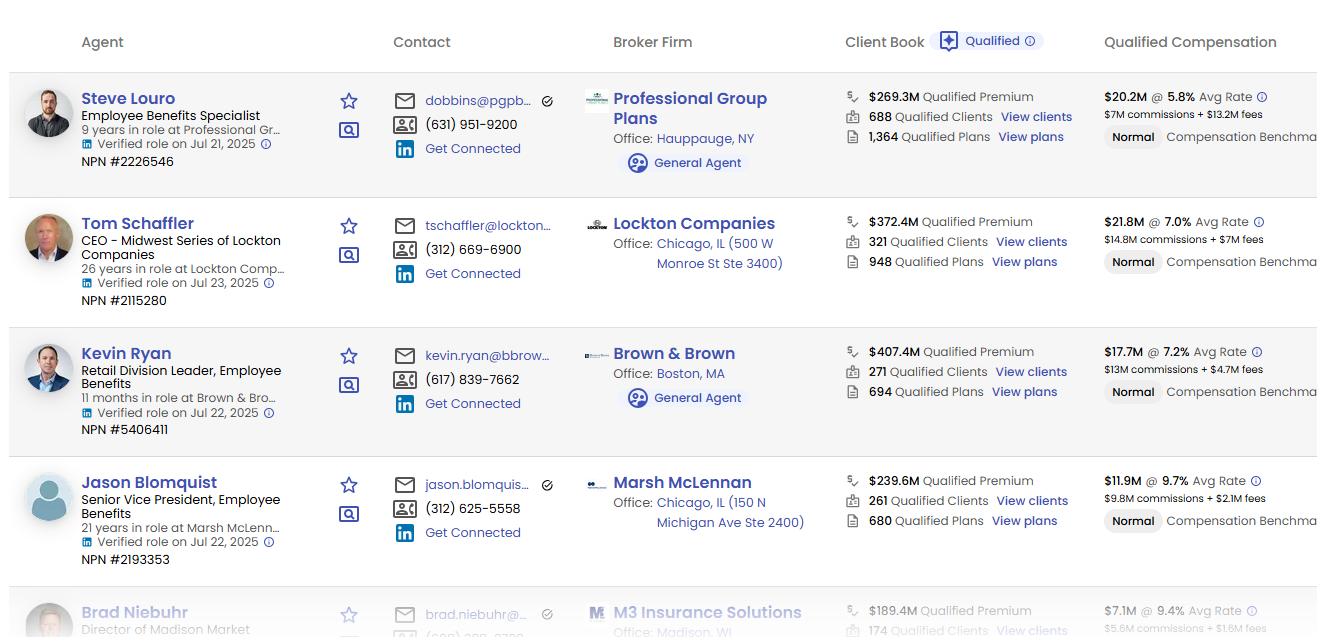Image resolution: width=1317 pixels, height=637 pixels.
Task: Click the email envelope icon for Kevin Ryan
Action: 405,356
